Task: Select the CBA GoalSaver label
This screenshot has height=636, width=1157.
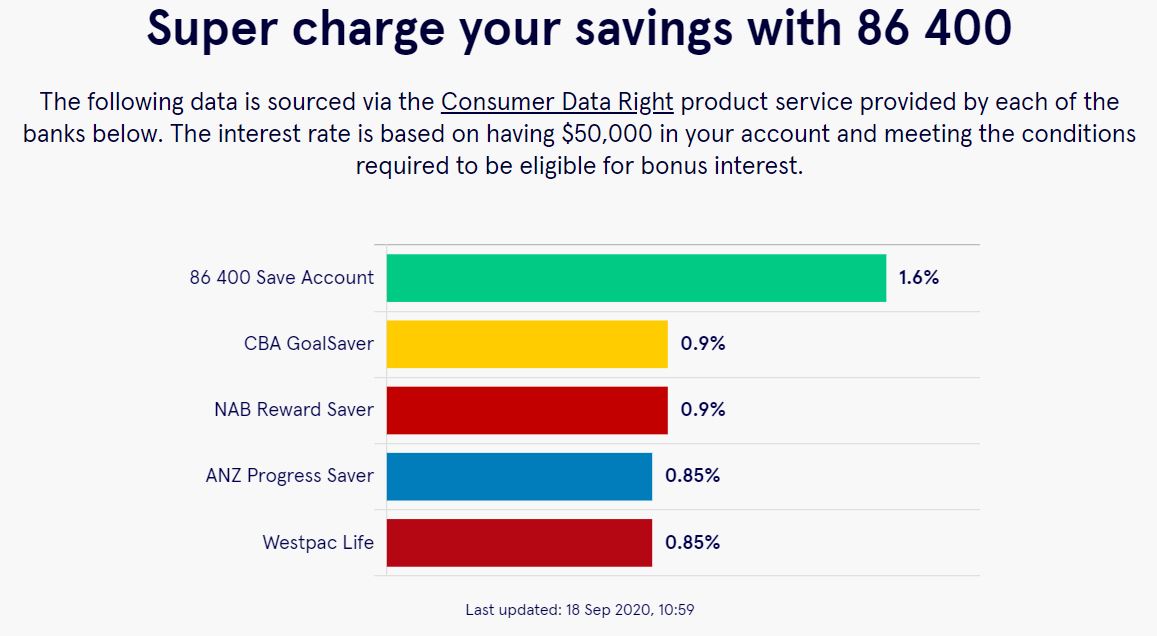Action: pos(308,344)
